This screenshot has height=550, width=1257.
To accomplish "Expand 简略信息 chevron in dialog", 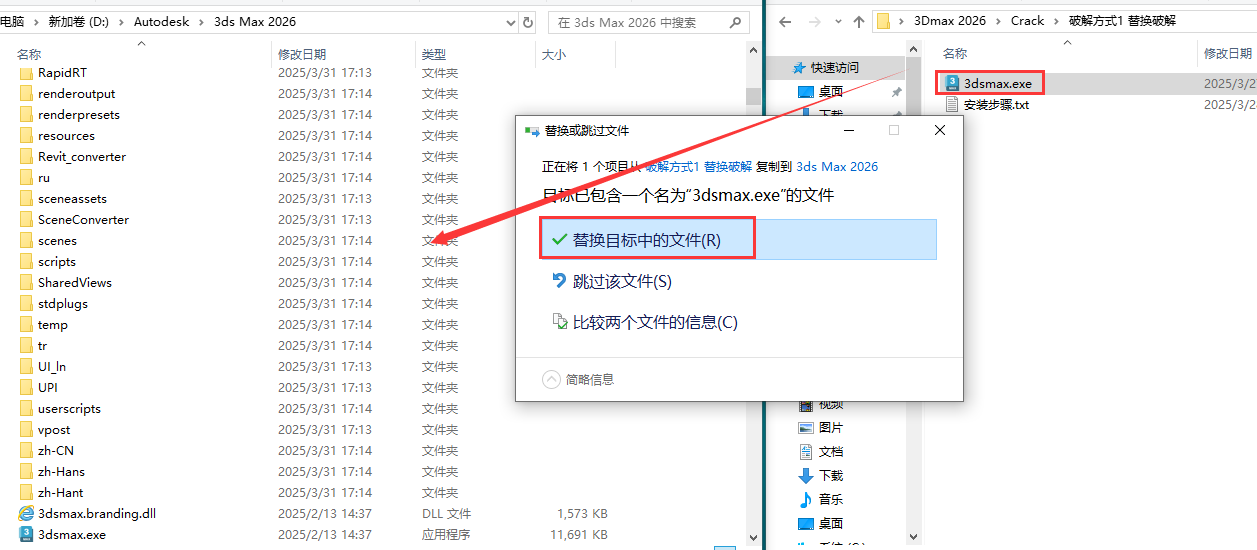I will pos(551,379).
